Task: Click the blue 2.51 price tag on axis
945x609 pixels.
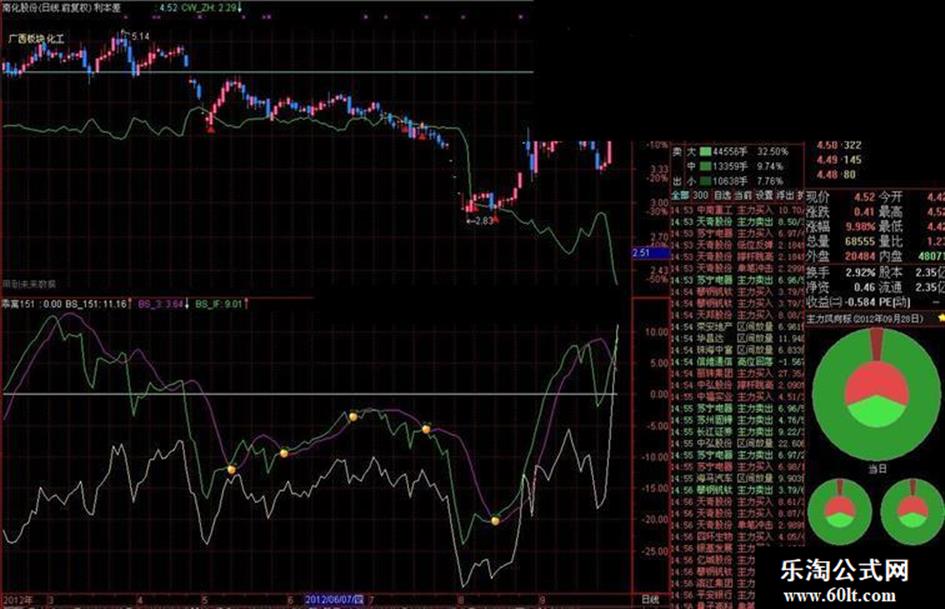Action: (x=651, y=253)
